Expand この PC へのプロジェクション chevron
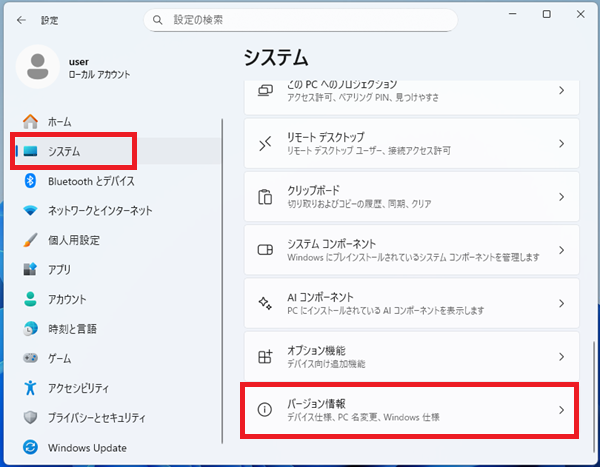The width and height of the screenshot is (600, 467). pos(561,90)
